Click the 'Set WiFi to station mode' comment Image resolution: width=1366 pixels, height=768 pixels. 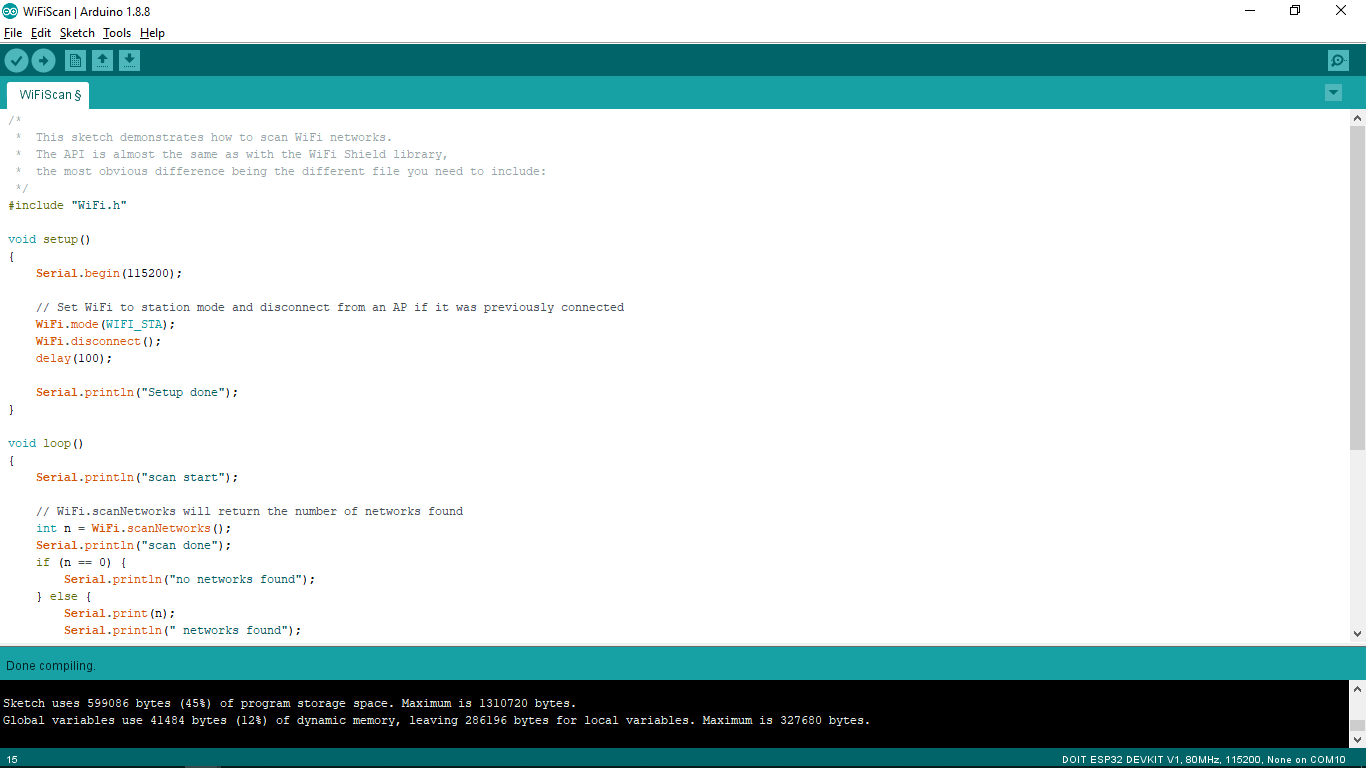[x=330, y=307]
